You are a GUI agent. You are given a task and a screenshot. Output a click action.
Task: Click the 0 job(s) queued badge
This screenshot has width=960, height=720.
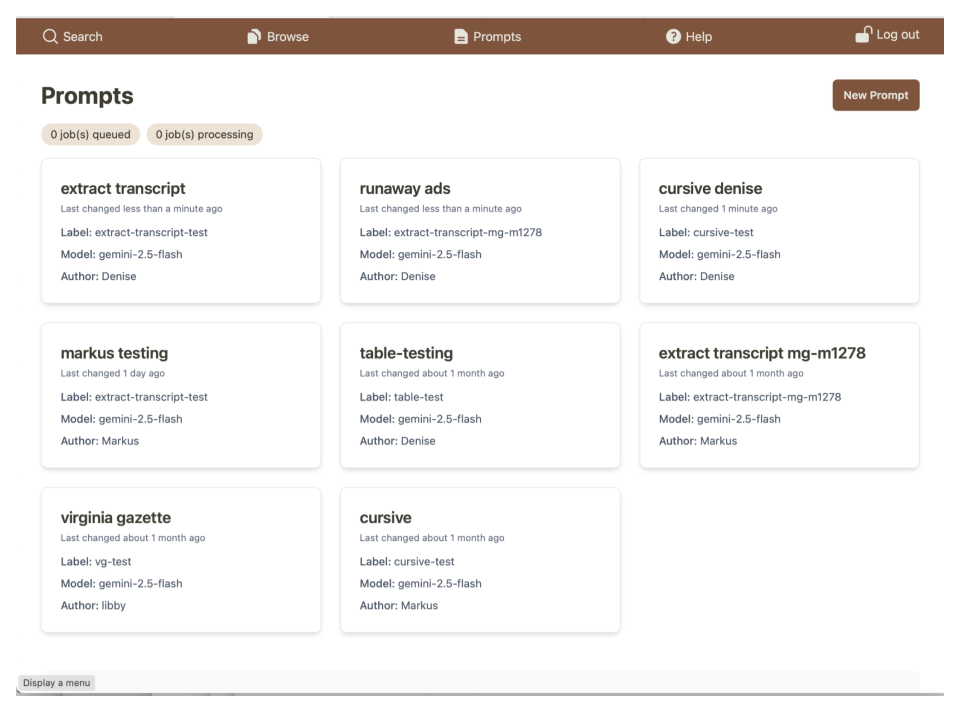(x=91, y=134)
